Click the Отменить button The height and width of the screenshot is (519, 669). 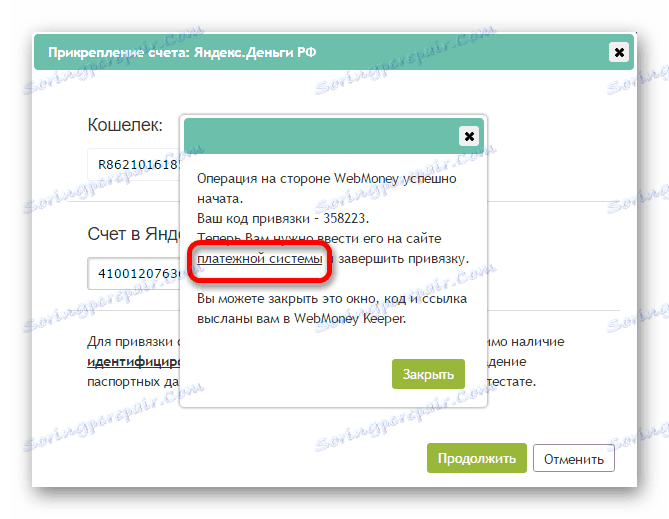click(573, 458)
